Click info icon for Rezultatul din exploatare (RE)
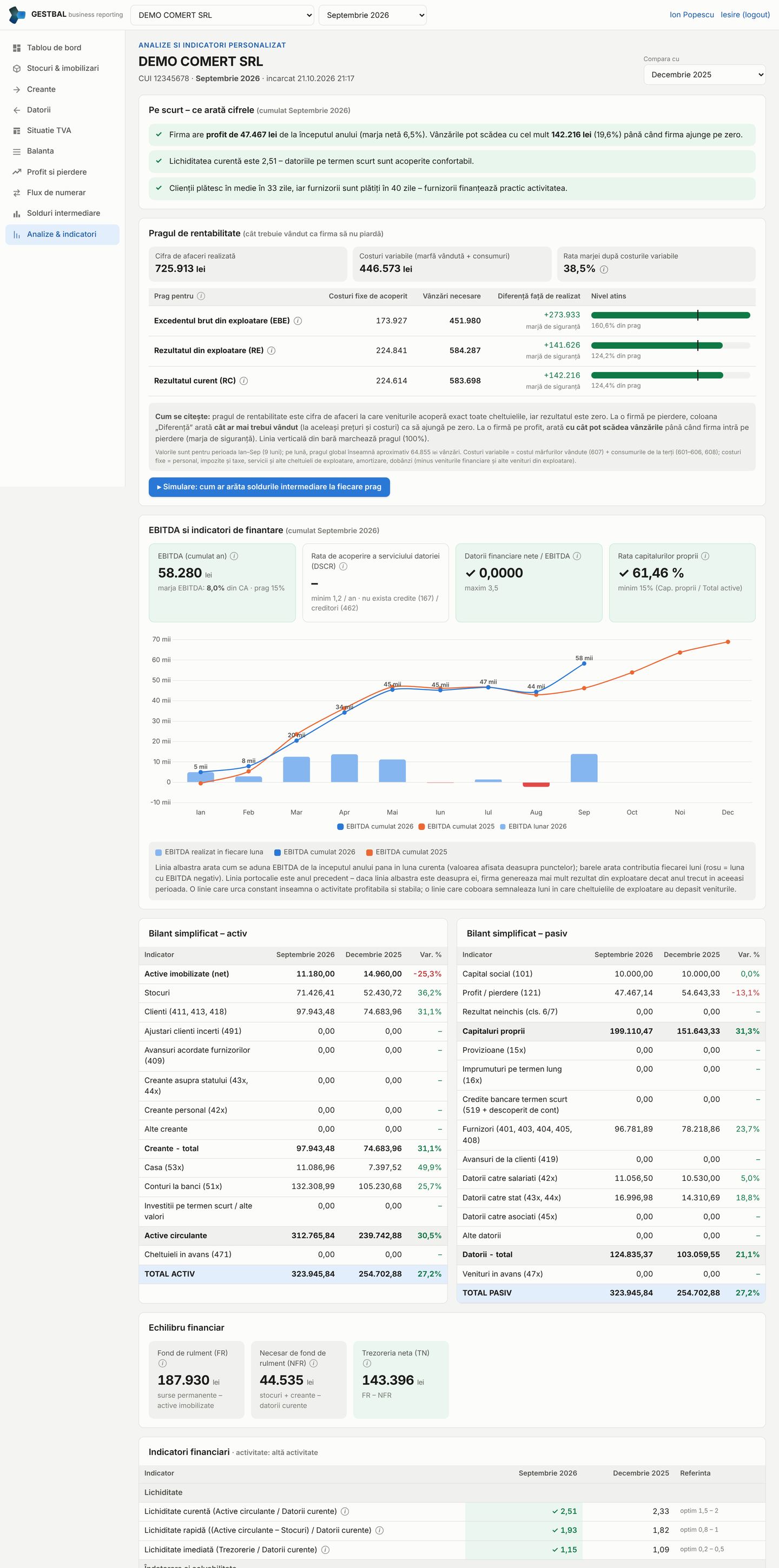779x1568 pixels. [272, 350]
